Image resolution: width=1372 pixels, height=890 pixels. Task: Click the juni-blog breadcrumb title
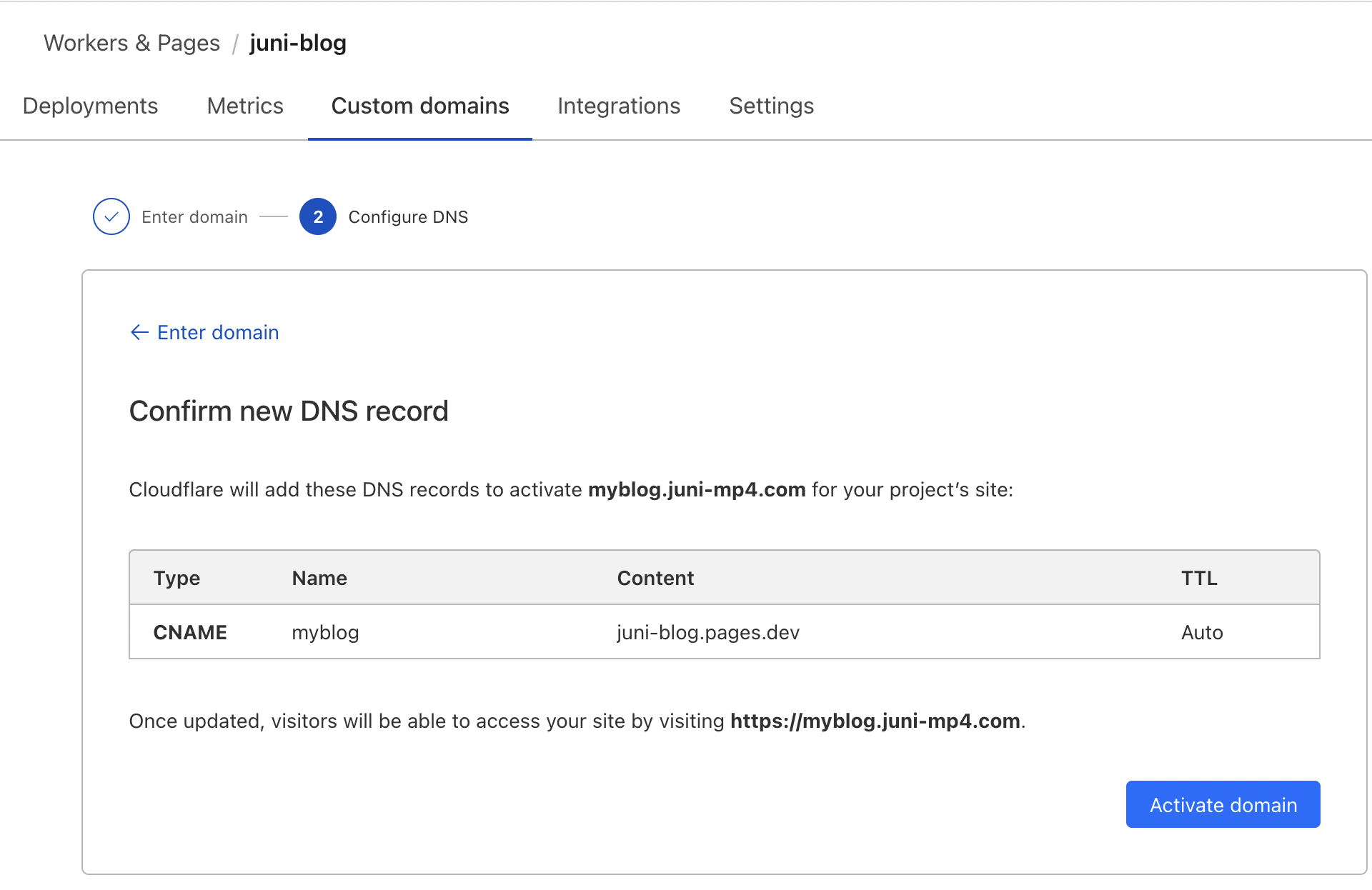pyautogui.click(x=298, y=43)
